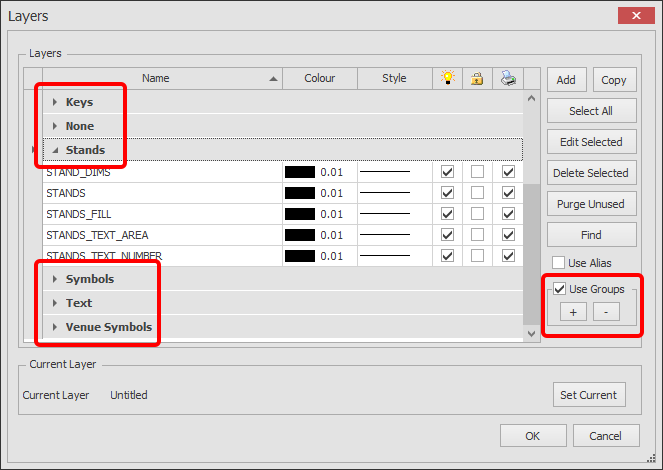Toggle print checkbox for STANDS_TEXT_AREA layer
Image resolution: width=663 pixels, height=470 pixels.
coord(508,235)
